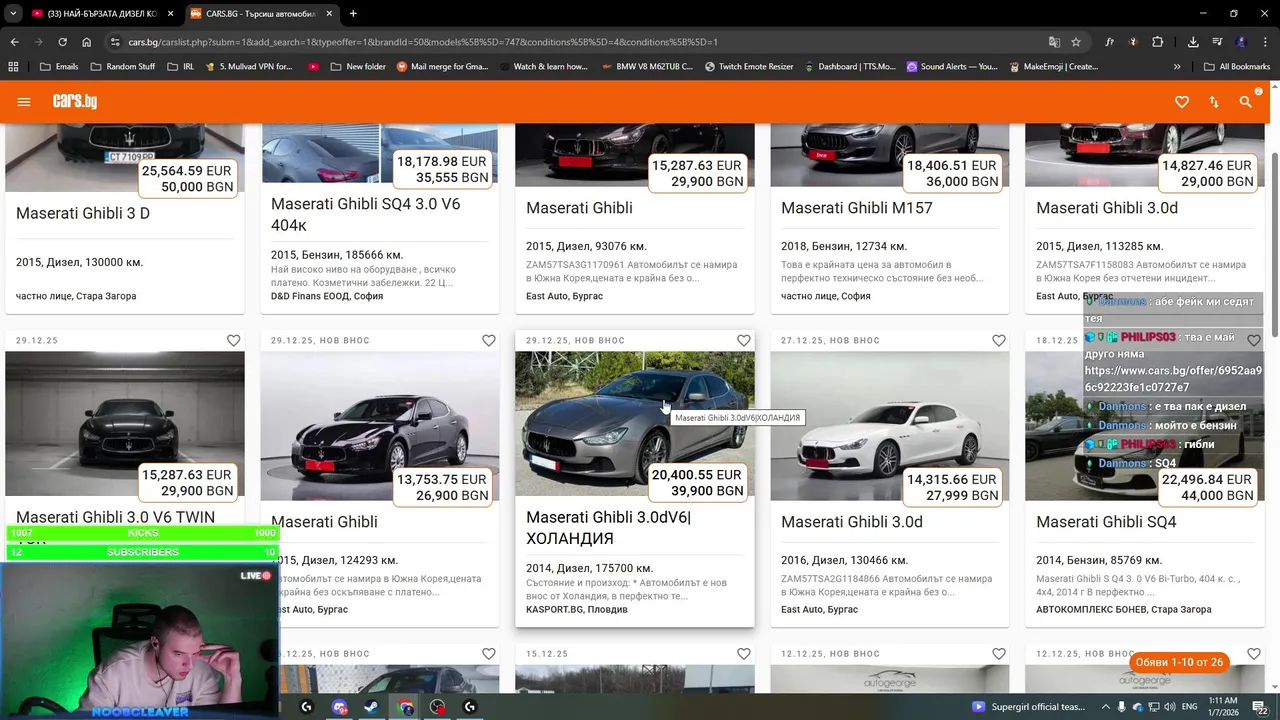Screen dimensions: 1280x720
Task: Translate this page icon
Action: pos(1054,42)
